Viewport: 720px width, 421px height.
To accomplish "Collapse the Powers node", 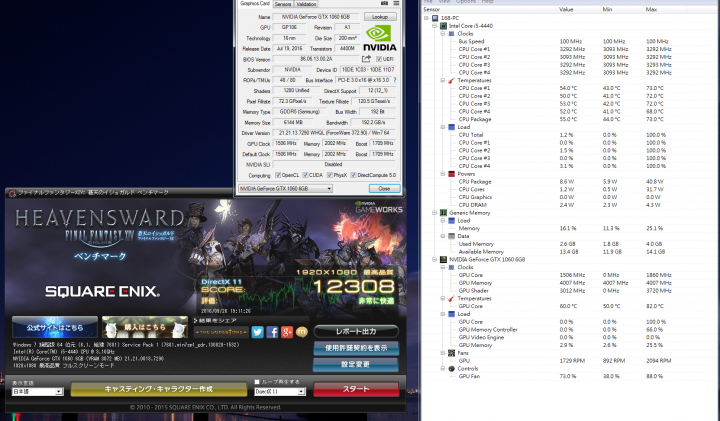I will [x=443, y=174].
